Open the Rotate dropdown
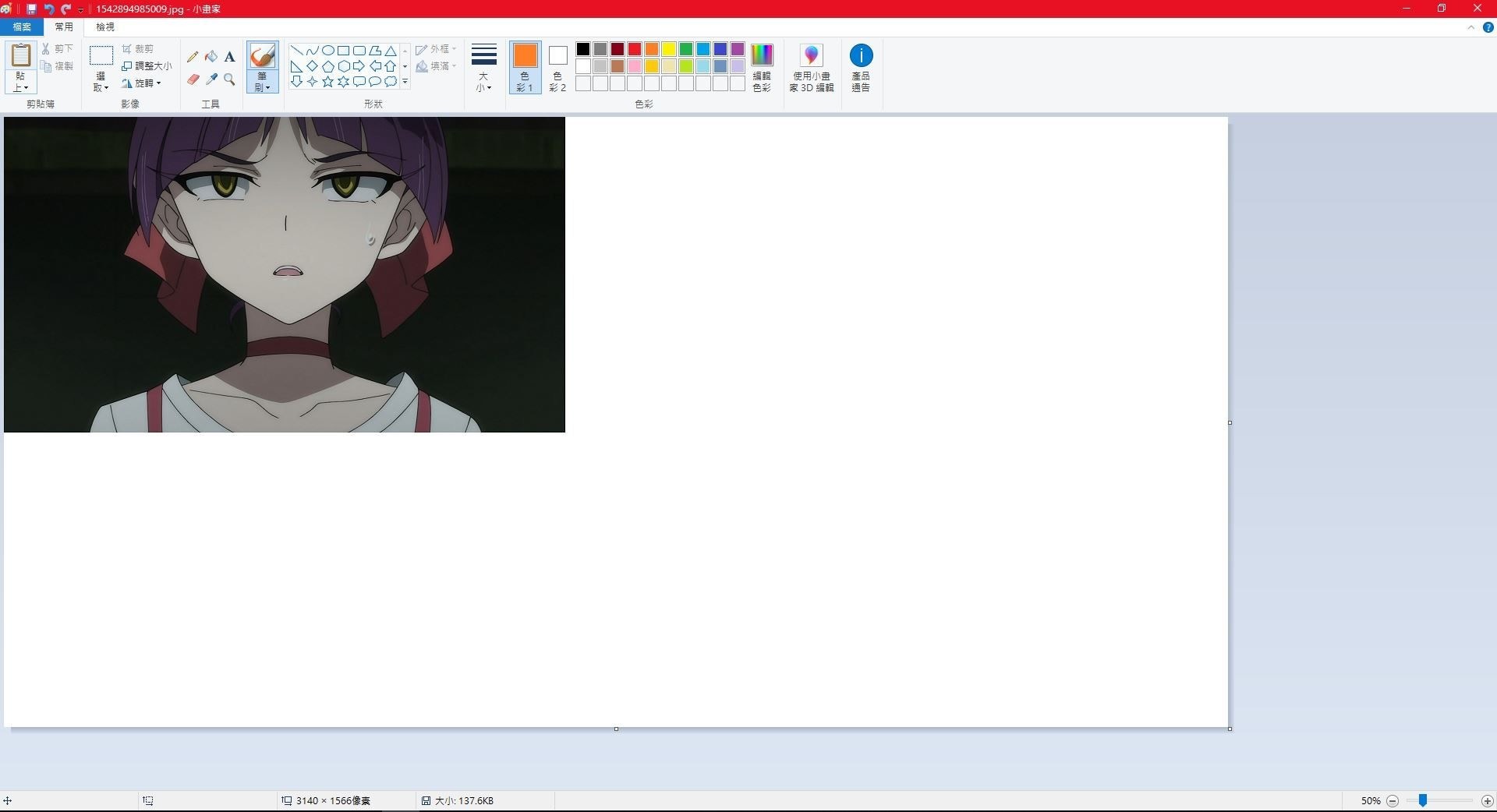 click(x=142, y=83)
